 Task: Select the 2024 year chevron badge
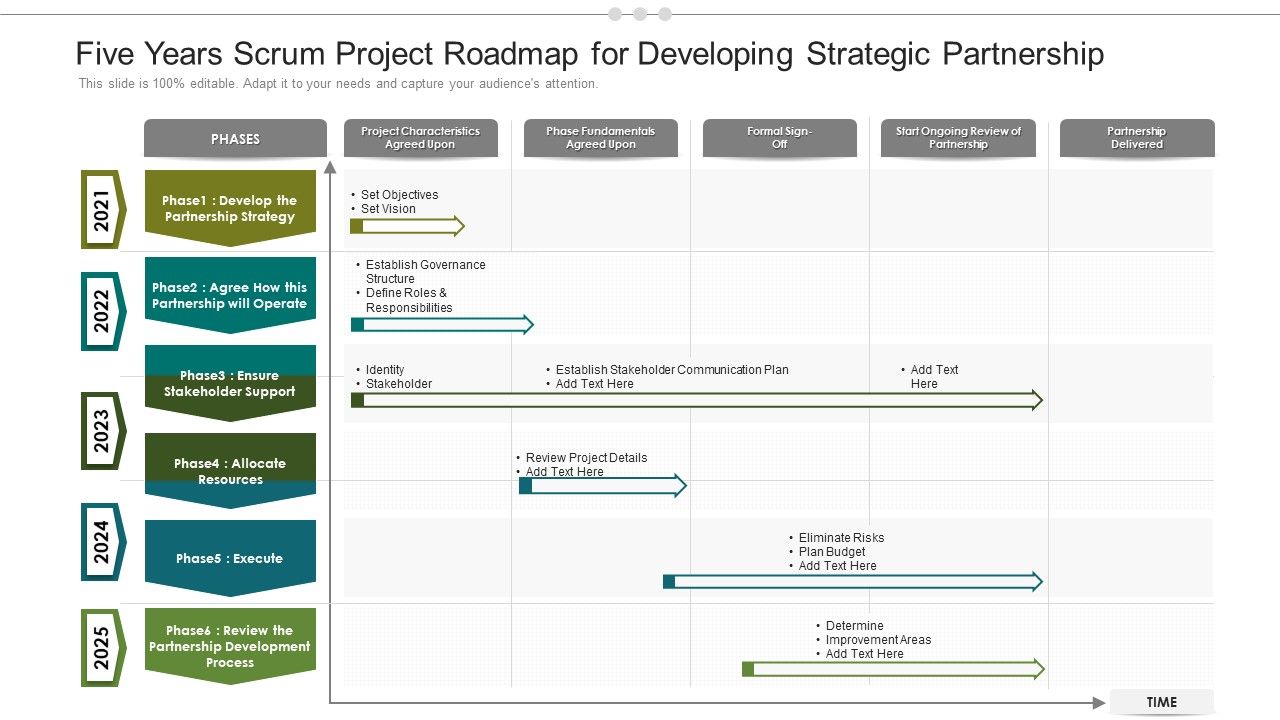click(x=103, y=542)
